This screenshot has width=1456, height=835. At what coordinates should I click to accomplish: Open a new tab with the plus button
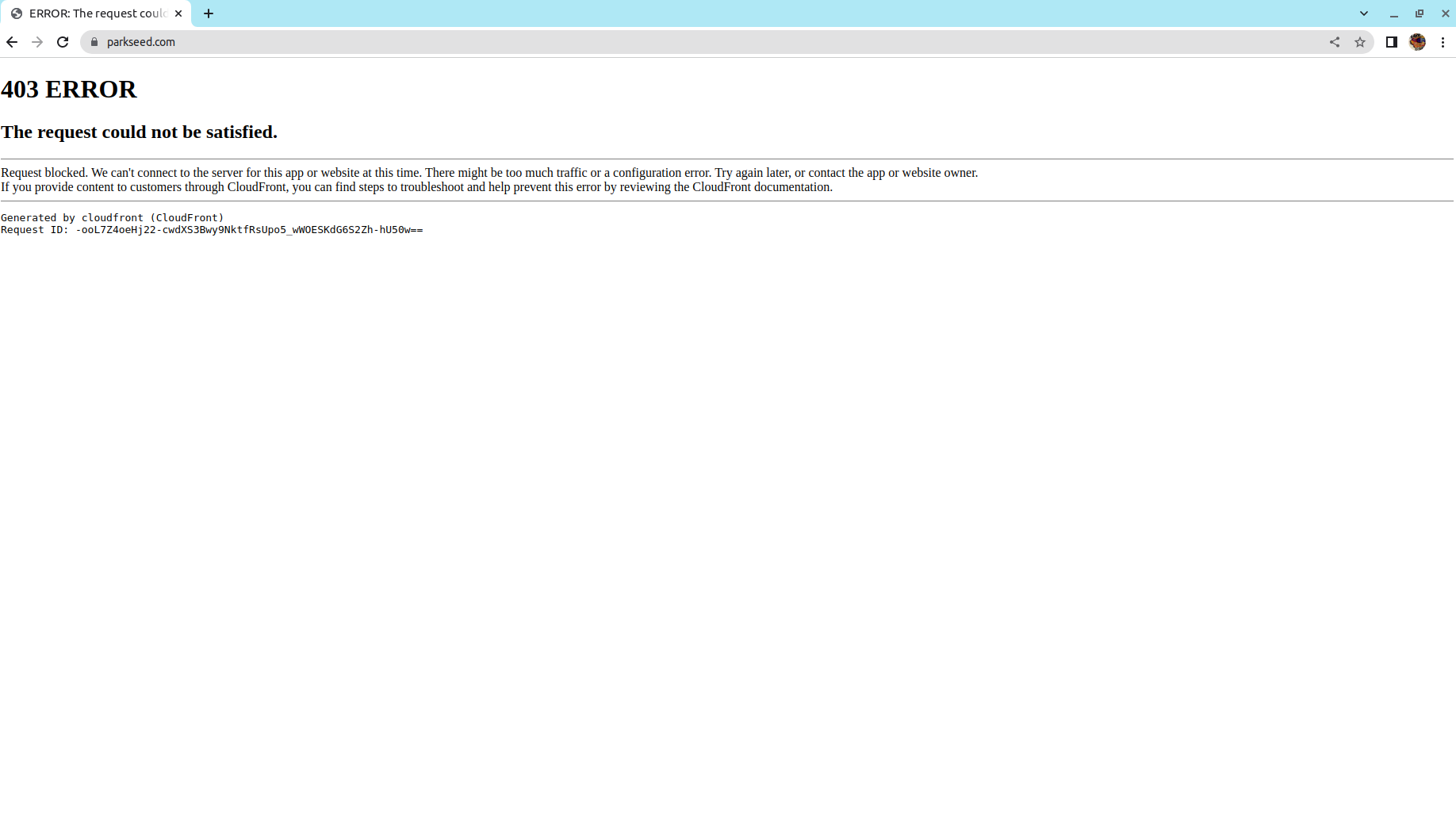click(x=209, y=13)
